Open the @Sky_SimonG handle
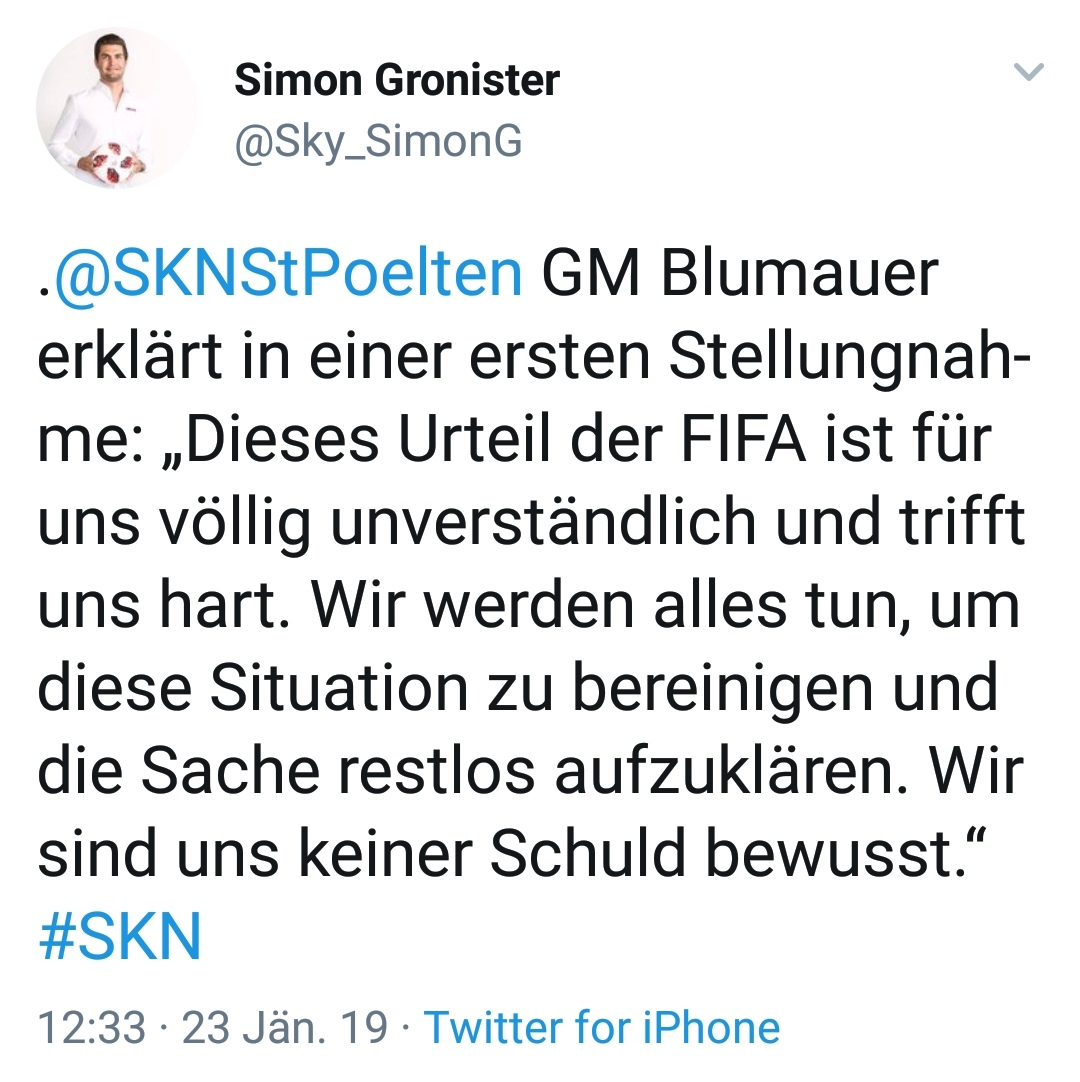This screenshot has height=1082, width=1080. click(x=378, y=142)
